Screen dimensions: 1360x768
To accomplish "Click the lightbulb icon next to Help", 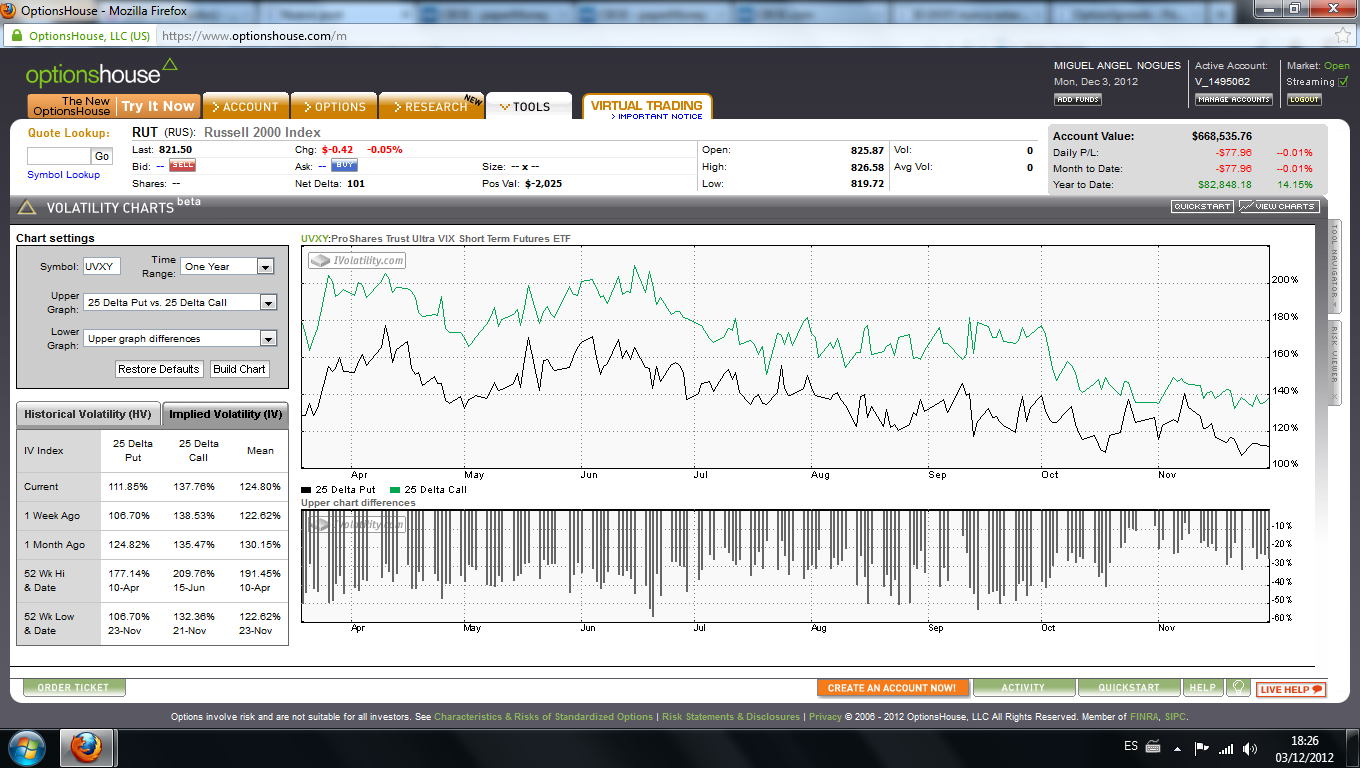I will click(1238, 688).
